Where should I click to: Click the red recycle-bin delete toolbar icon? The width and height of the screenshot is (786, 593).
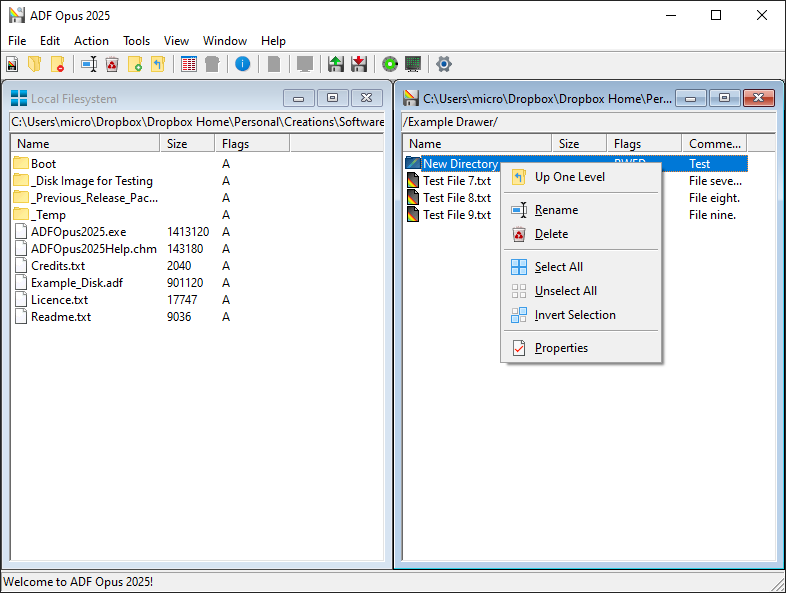pos(112,64)
